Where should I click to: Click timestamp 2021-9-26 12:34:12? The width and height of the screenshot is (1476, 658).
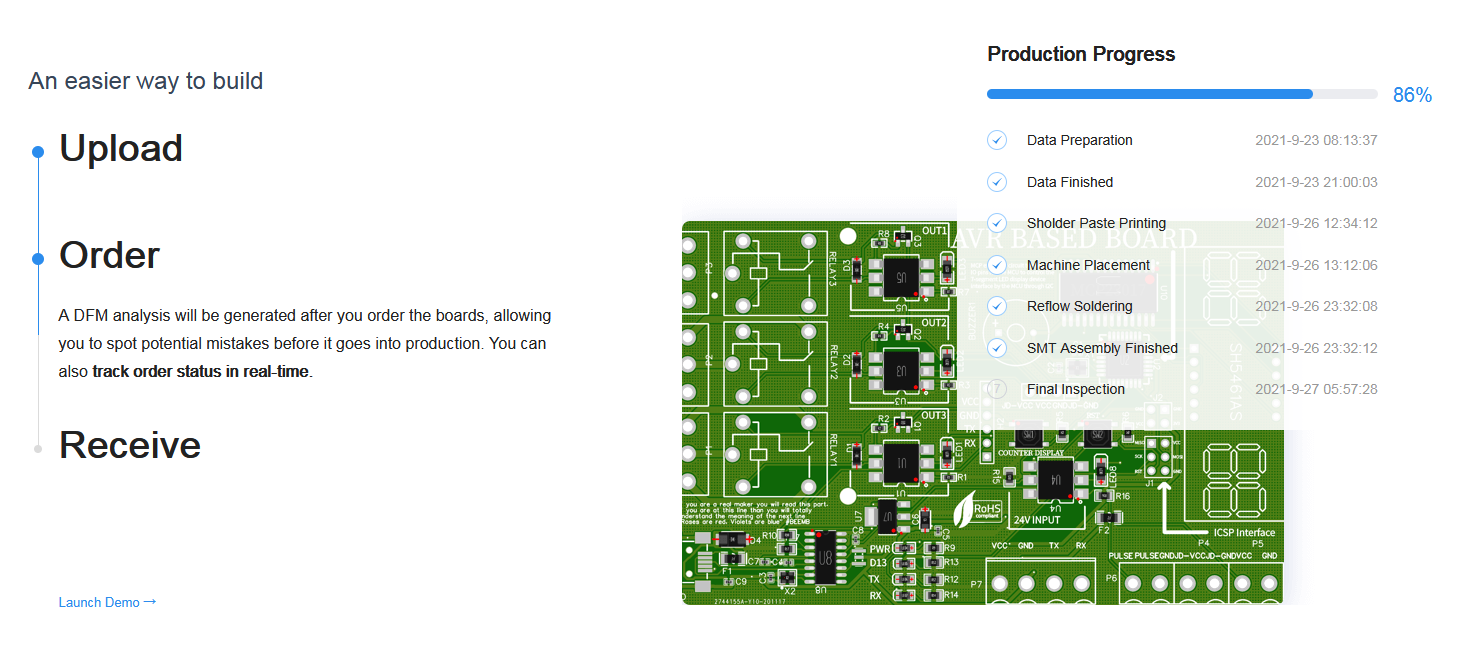[1316, 223]
